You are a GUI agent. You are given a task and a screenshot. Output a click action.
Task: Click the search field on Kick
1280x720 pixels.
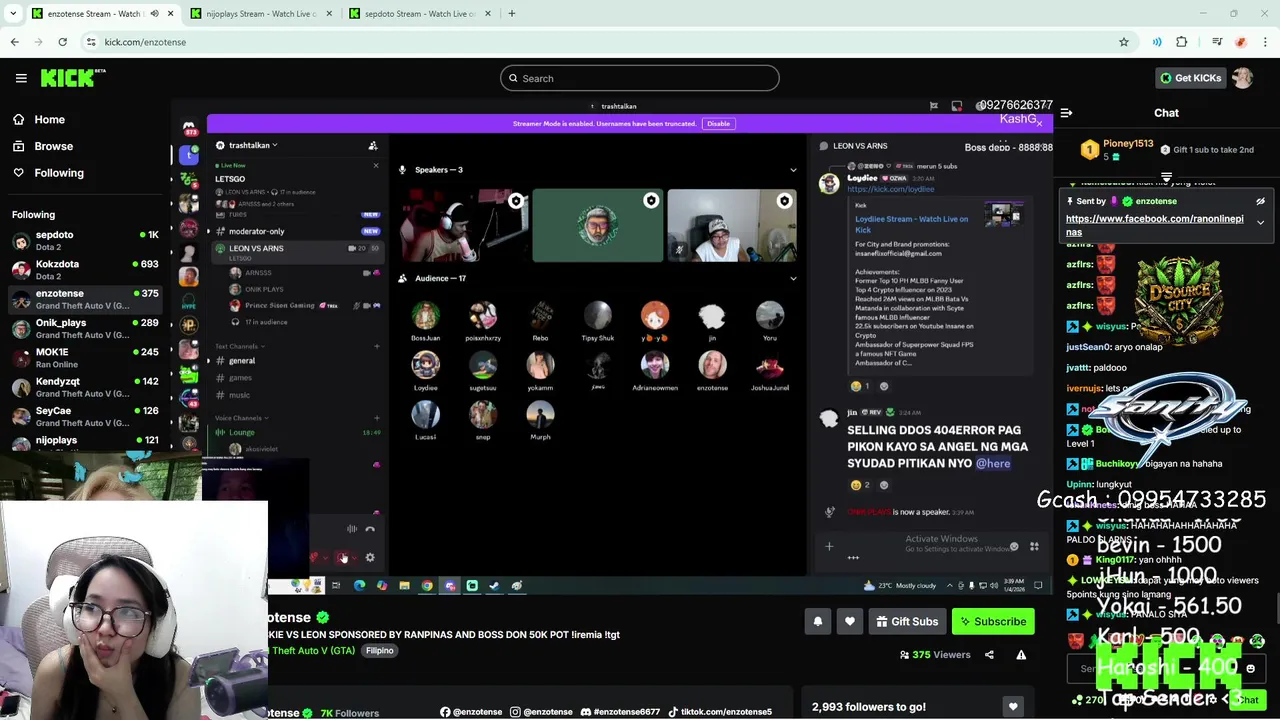click(640, 78)
